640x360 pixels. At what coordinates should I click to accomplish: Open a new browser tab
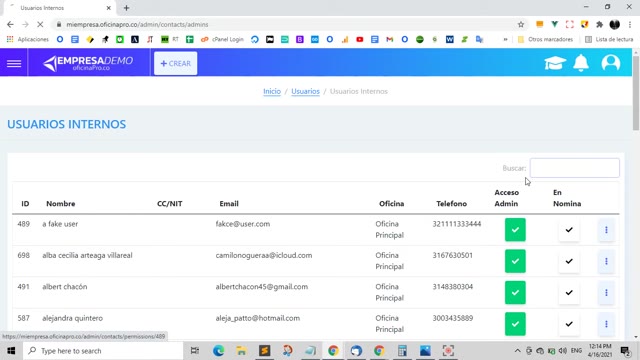[x=127, y=8]
